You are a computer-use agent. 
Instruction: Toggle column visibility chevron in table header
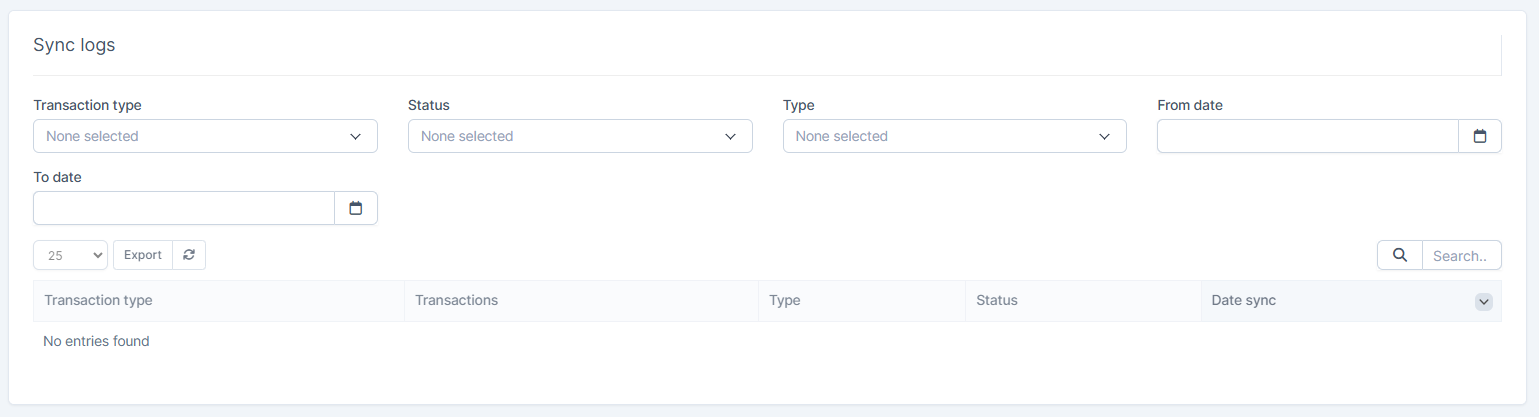pyautogui.click(x=1484, y=301)
